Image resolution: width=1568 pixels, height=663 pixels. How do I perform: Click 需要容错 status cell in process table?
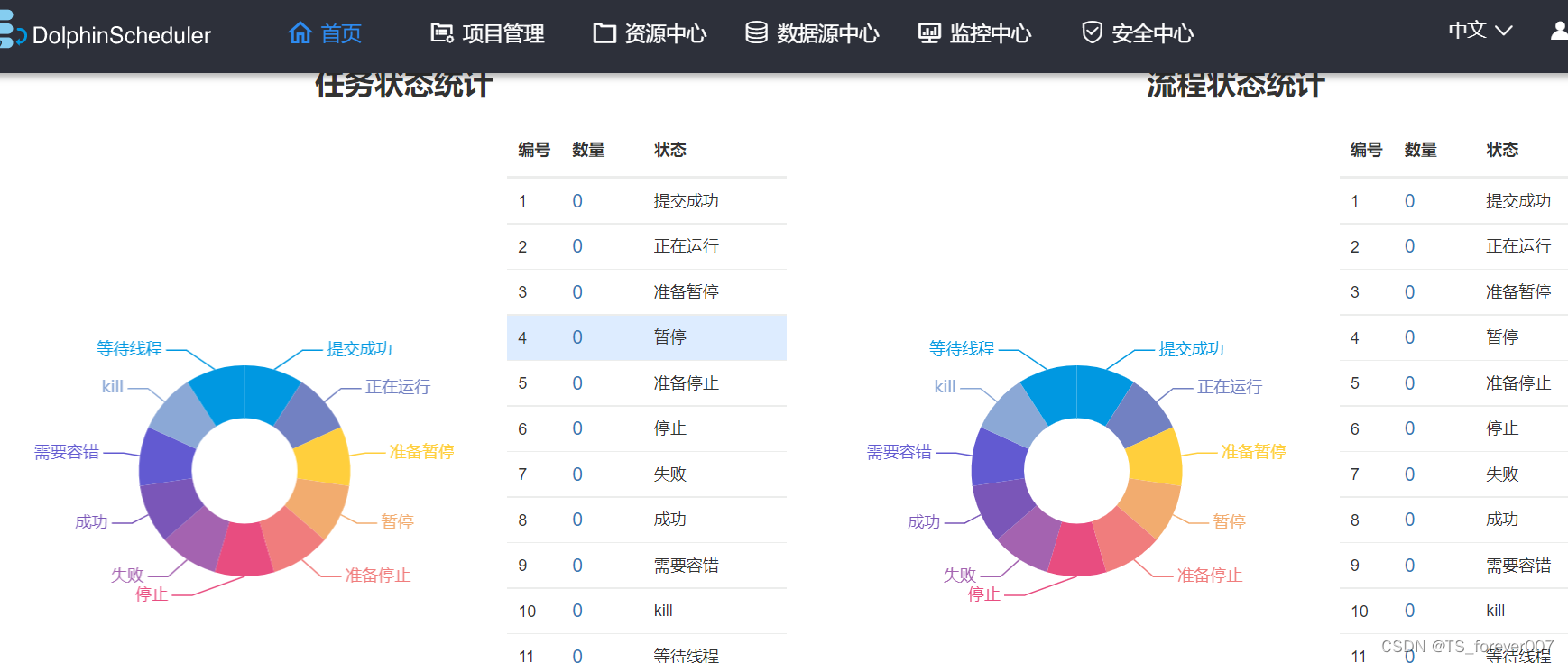pyautogui.click(x=1519, y=566)
